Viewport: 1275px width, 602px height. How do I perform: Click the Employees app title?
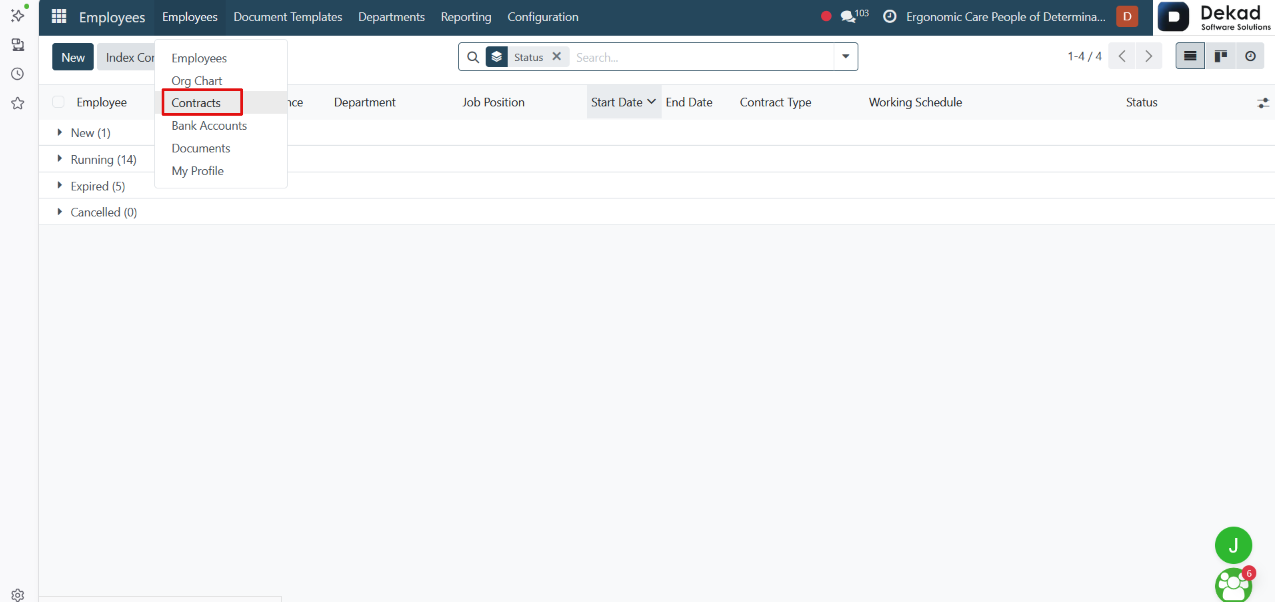(x=112, y=17)
